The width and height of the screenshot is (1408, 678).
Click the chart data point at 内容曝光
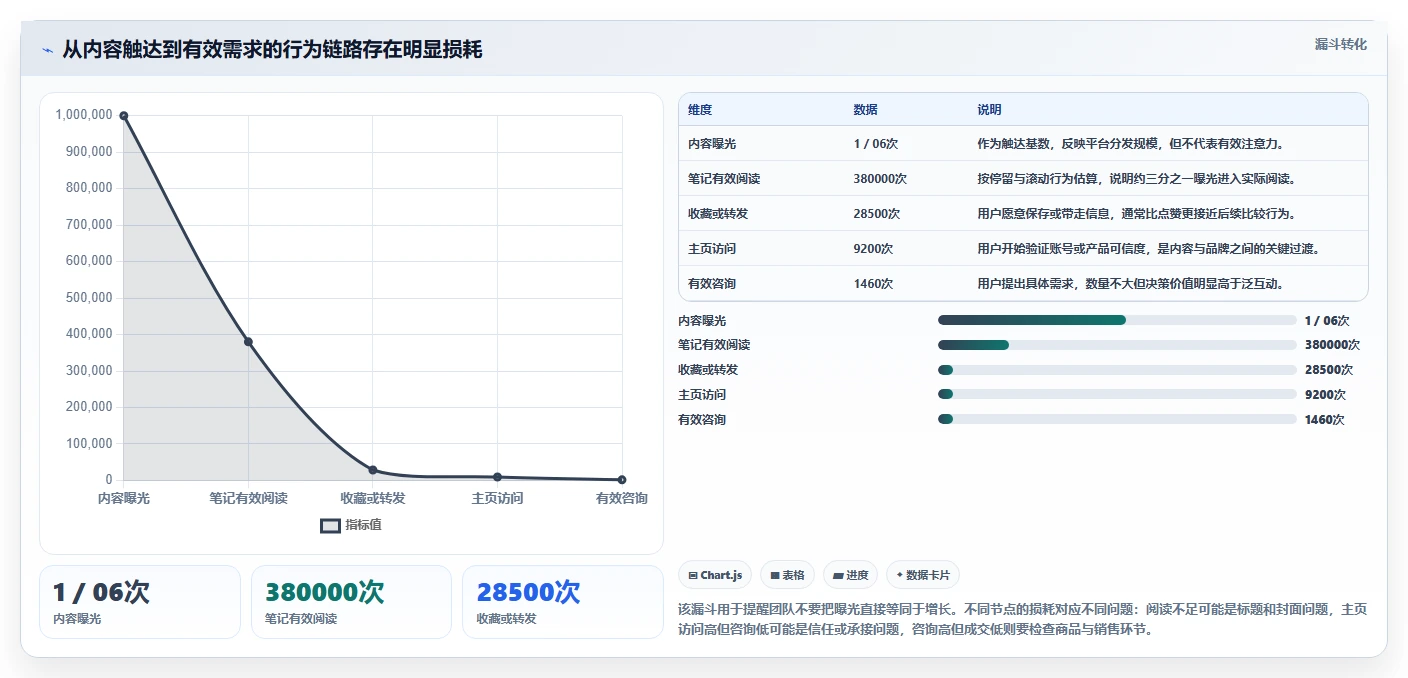click(124, 116)
